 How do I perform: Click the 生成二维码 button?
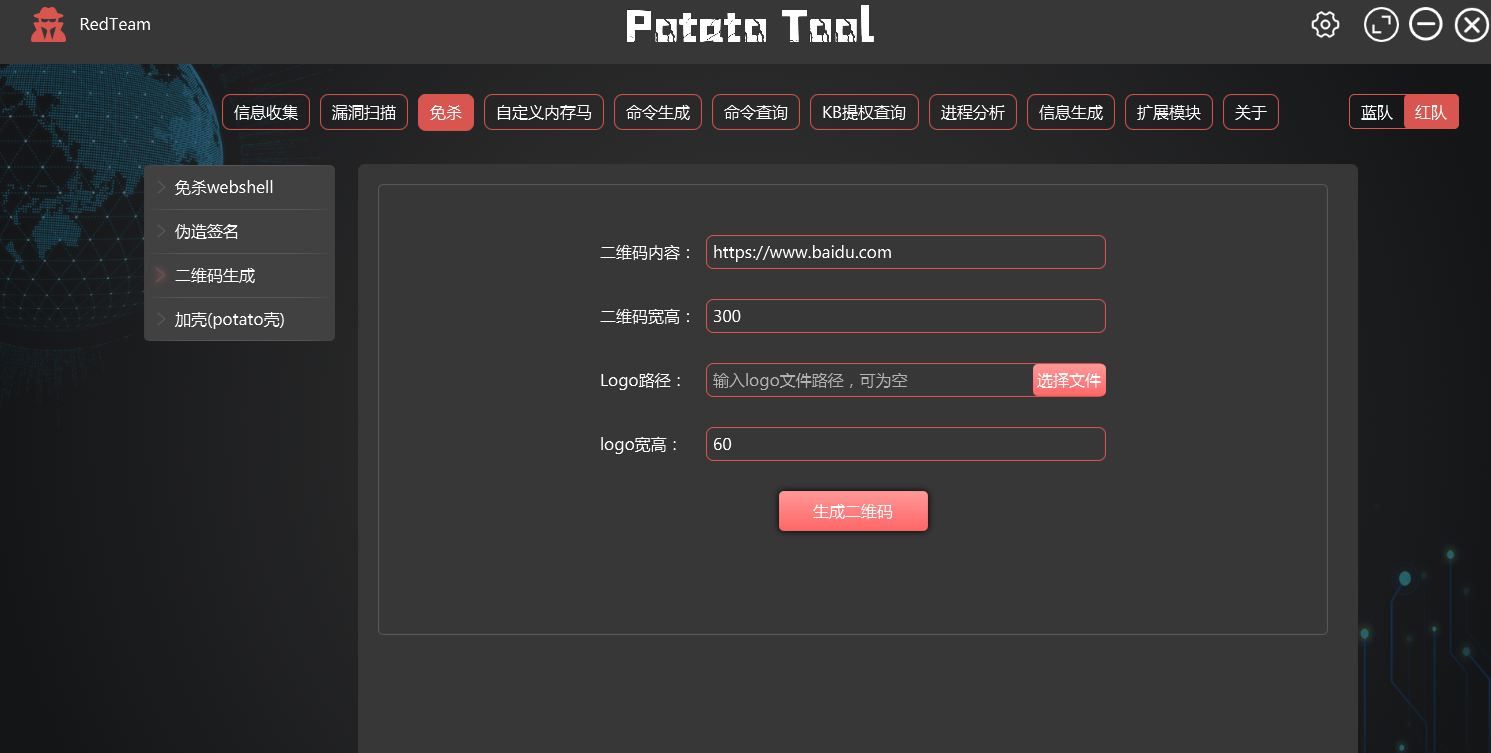853,511
